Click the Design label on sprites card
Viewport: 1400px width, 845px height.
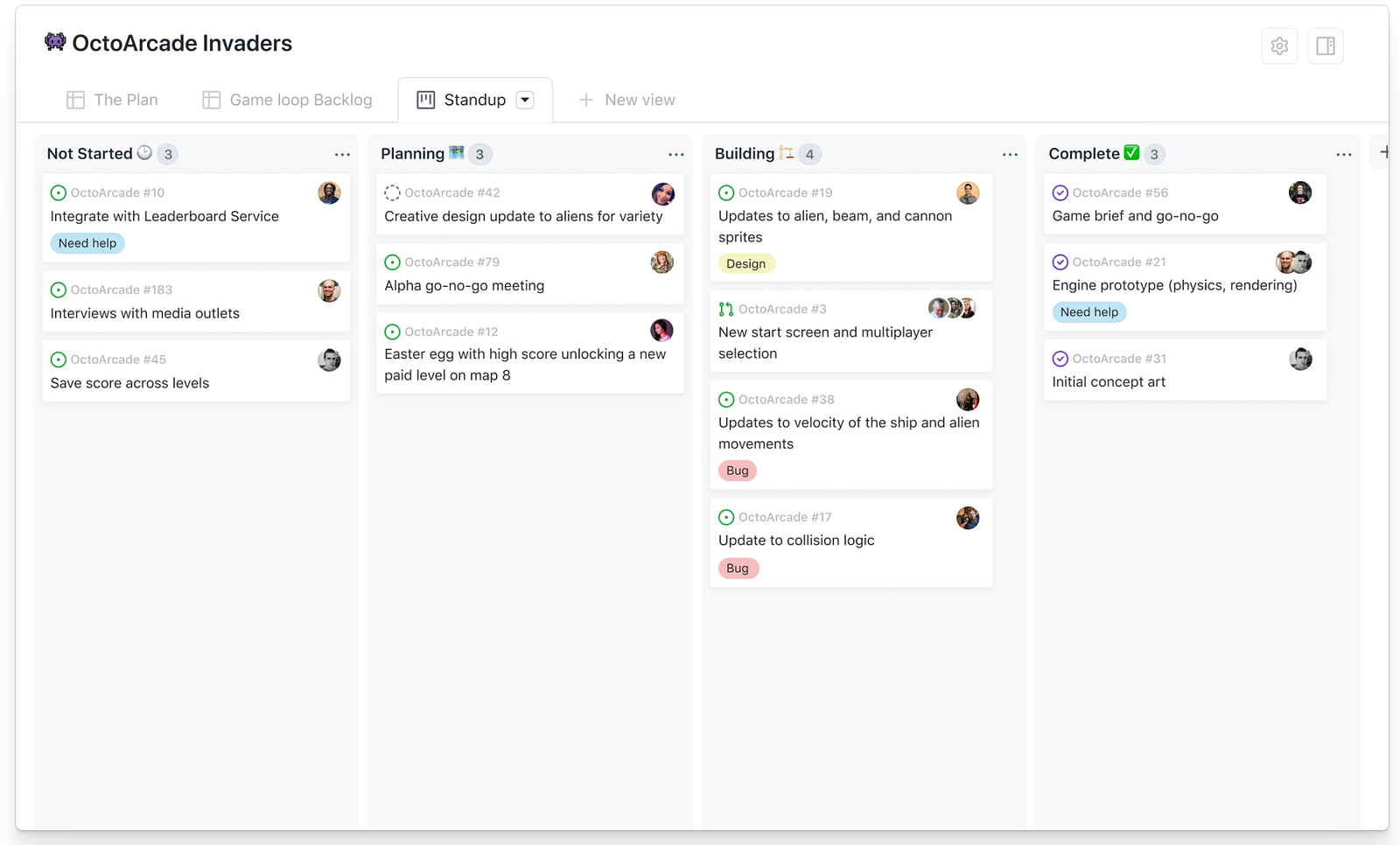tap(746, 263)
